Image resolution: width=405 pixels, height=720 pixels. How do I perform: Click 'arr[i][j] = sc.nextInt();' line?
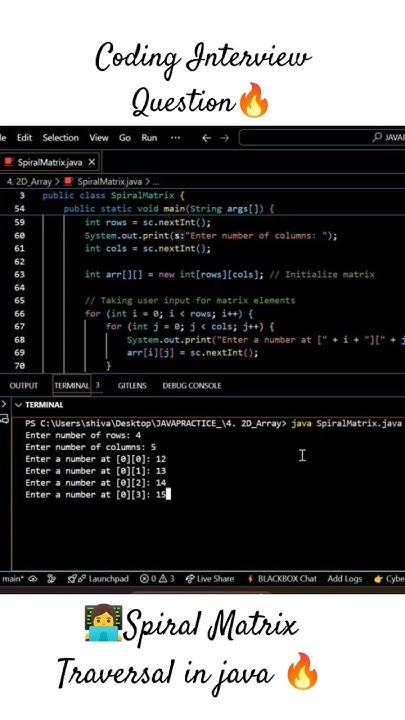coord(192,353)
